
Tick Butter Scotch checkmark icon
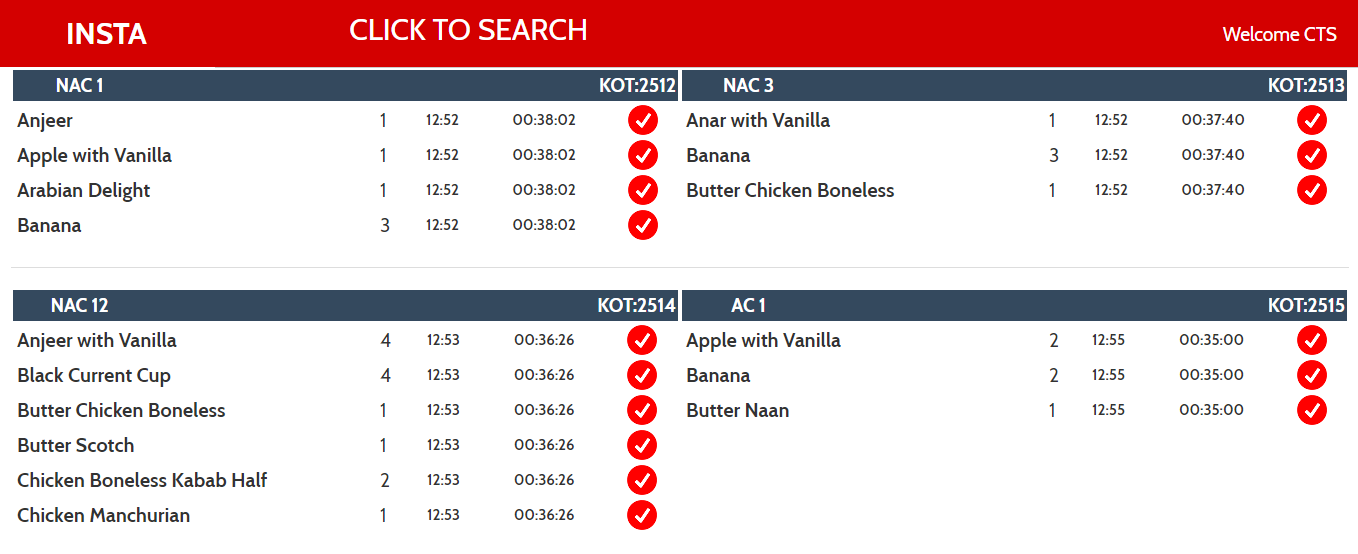point(642,445)
